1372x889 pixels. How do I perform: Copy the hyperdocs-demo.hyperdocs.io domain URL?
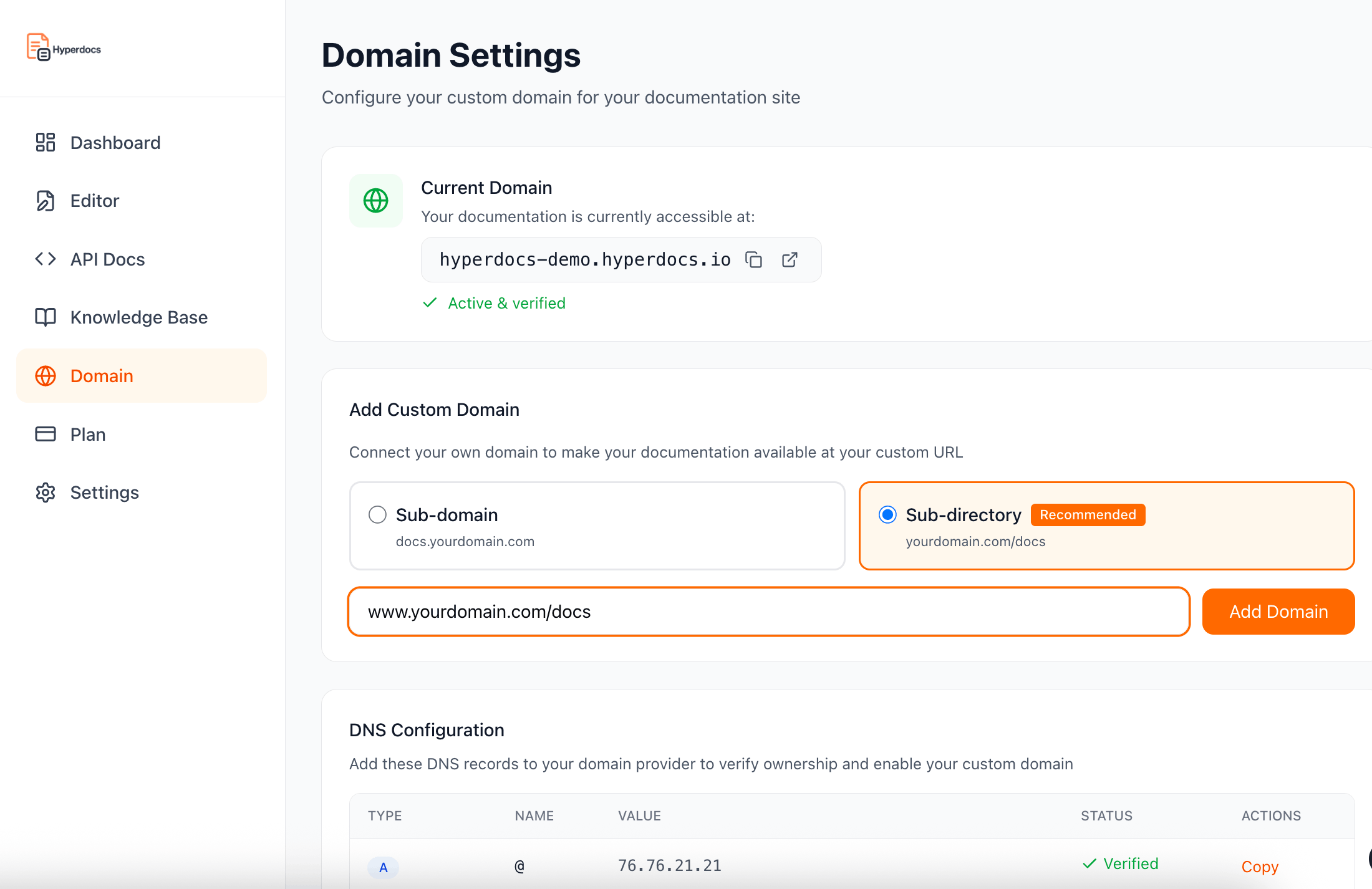[x=754, y=259]
